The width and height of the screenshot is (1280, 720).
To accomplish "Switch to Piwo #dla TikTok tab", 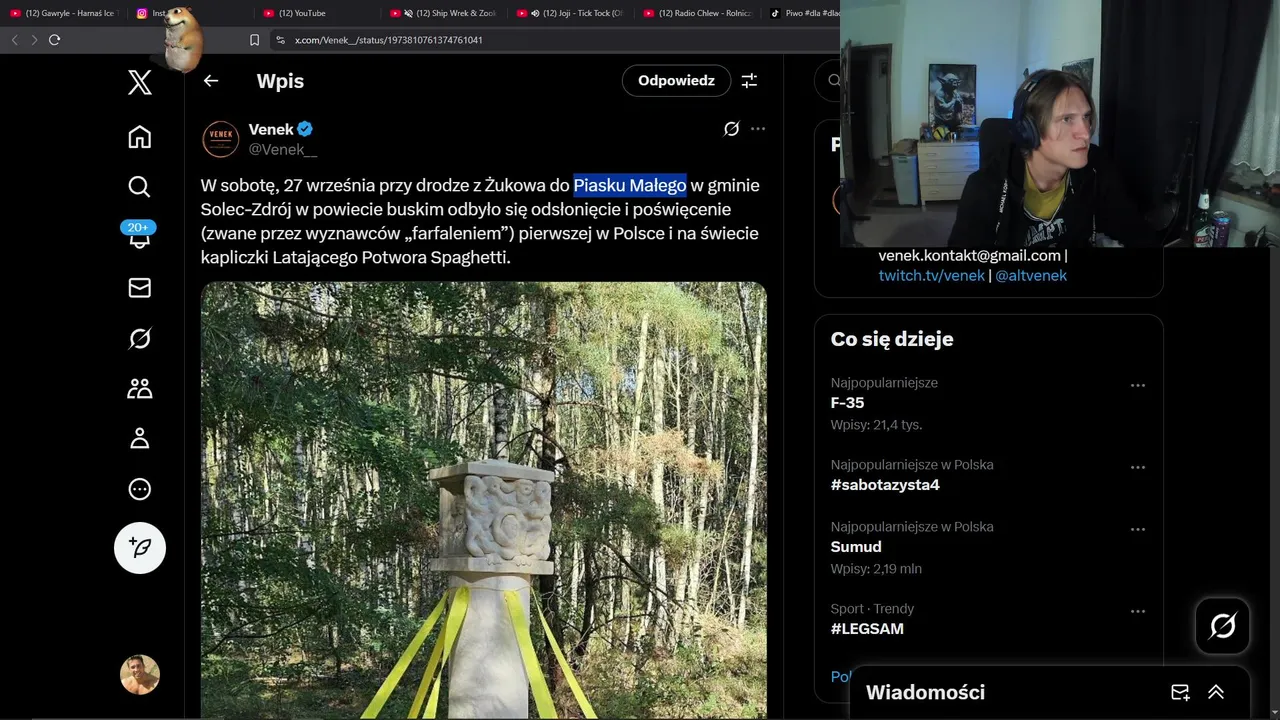I will pyautogui.click(x=804, y=13).
